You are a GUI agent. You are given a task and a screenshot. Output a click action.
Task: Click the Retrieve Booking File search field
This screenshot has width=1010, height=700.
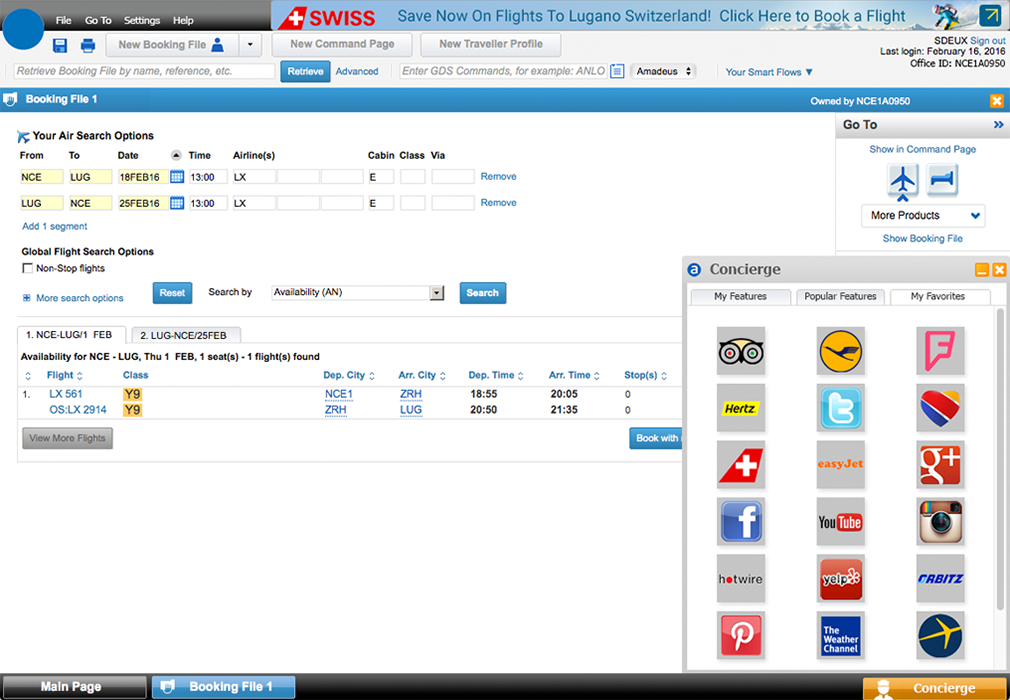tap(144, 71)
